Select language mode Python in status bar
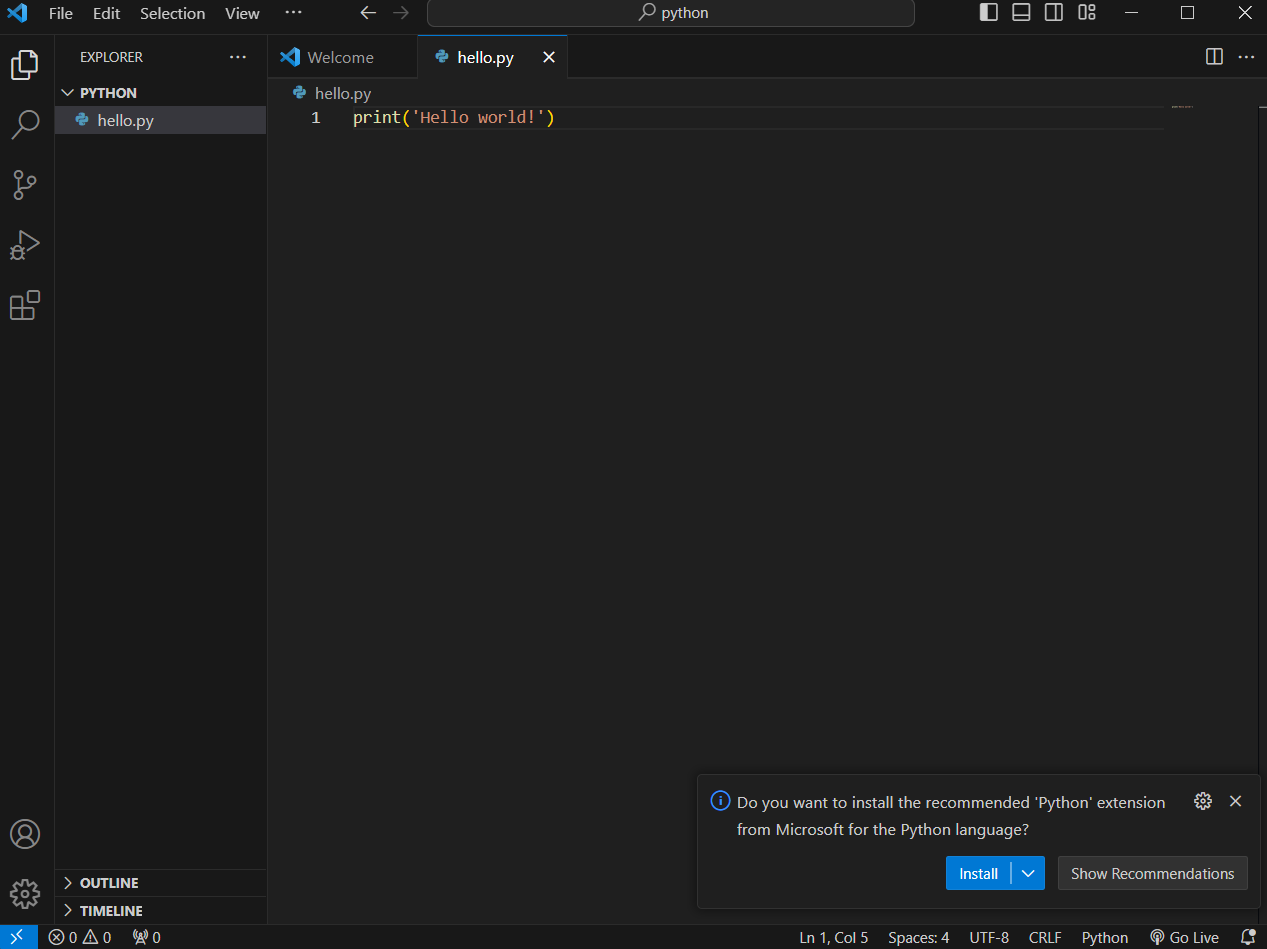This screenshot has width=1267, height=949. click(1105, 937)
